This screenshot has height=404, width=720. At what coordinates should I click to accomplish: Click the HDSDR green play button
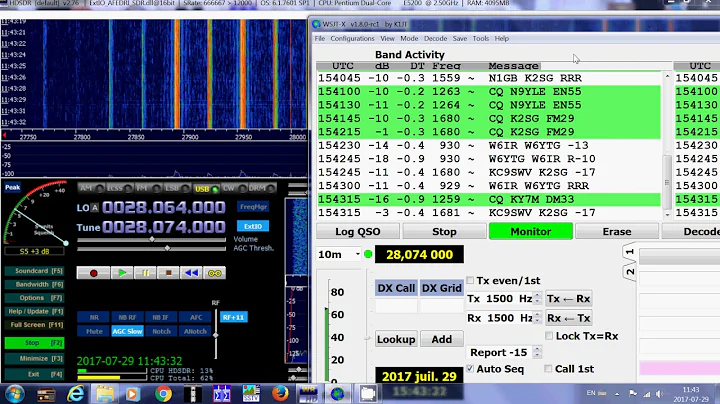122,273
